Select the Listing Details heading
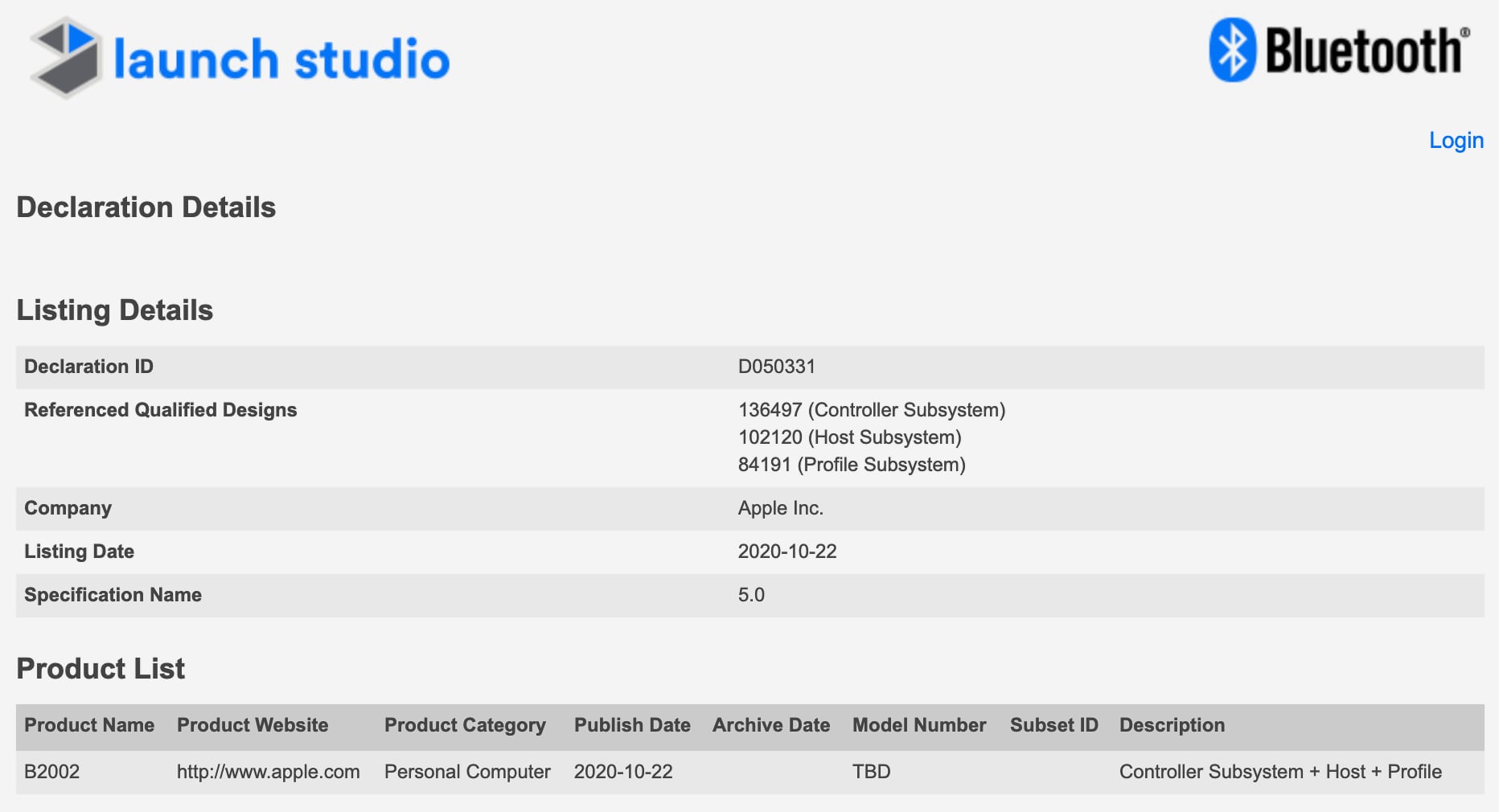The height and width of the screenshot is (812, 1499). point(115,310)
